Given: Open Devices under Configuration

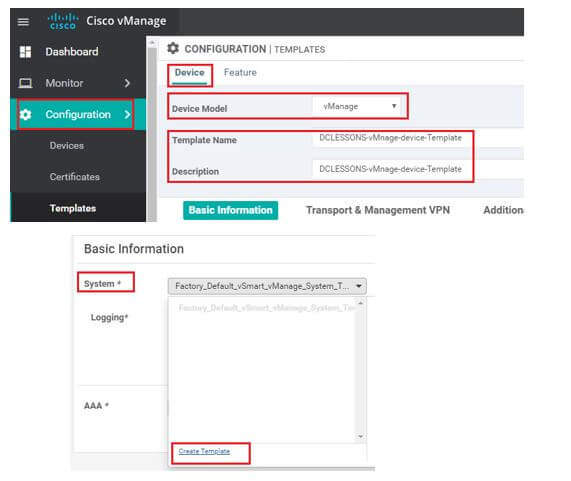Looking at the screenshot, I should pos(67,146).
